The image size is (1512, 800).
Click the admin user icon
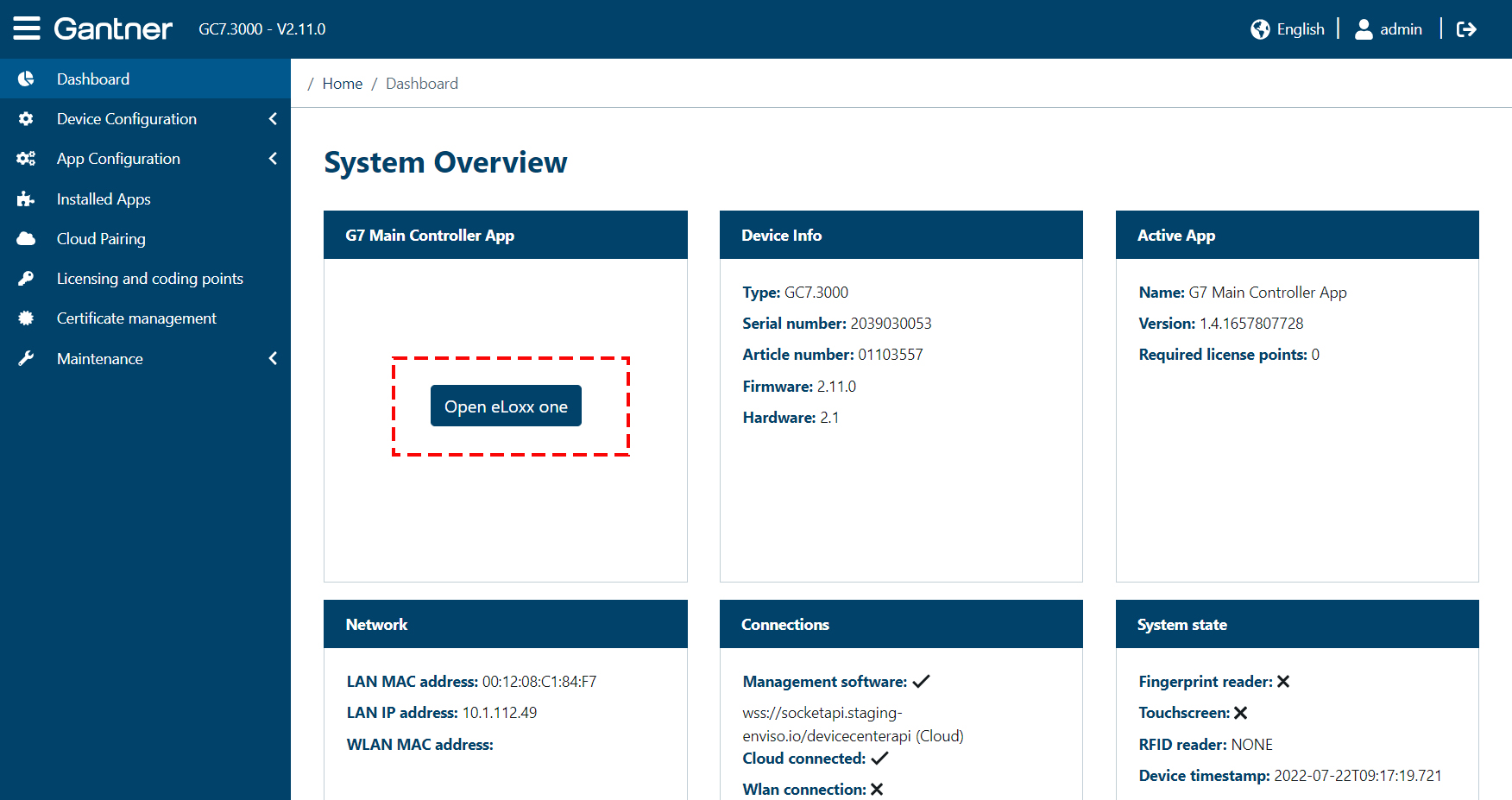coord(1364,29)
